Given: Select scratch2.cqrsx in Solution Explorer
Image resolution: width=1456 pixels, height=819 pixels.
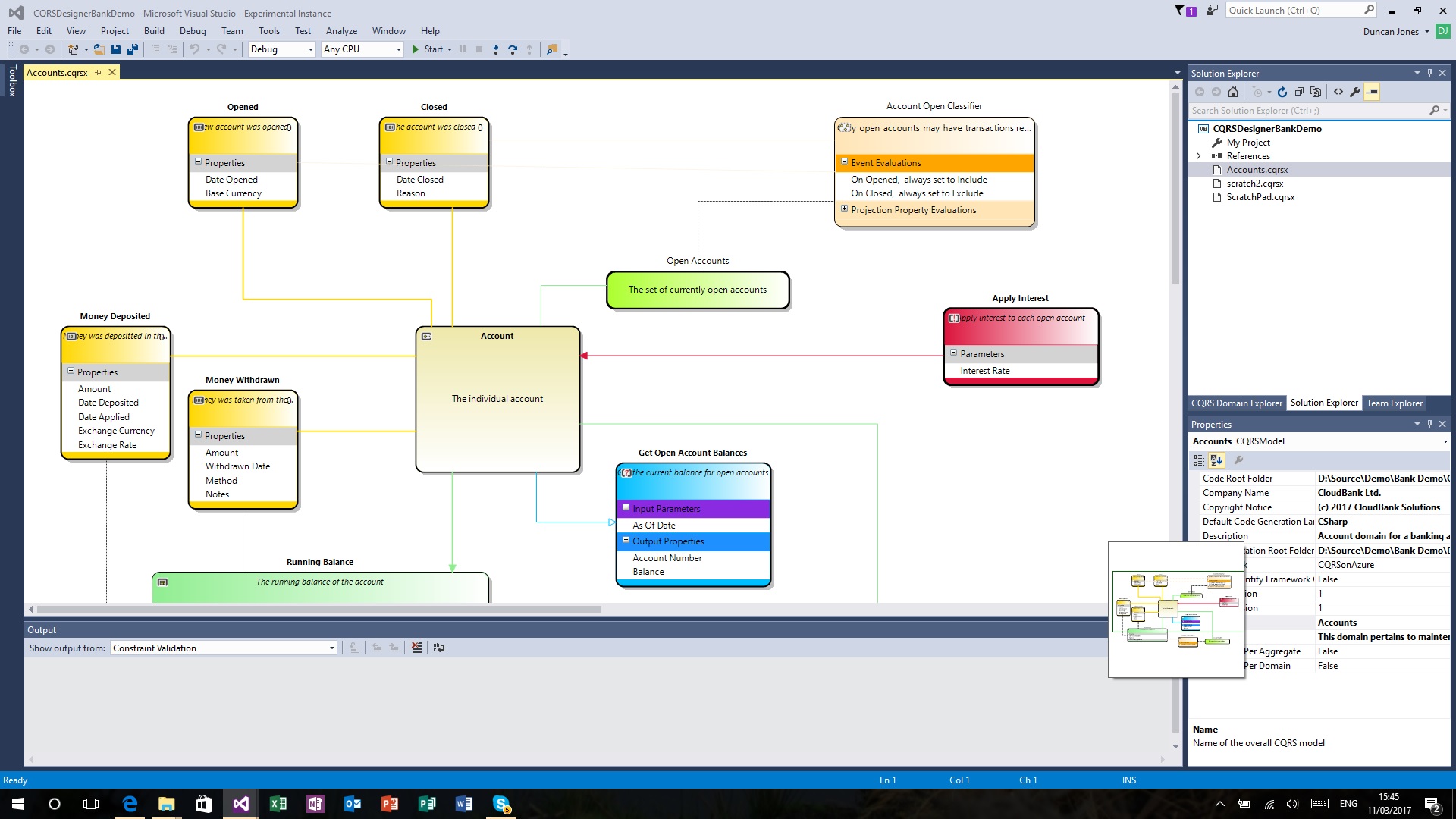Looking at the screenshot, I should click(x=1254, y=184).
